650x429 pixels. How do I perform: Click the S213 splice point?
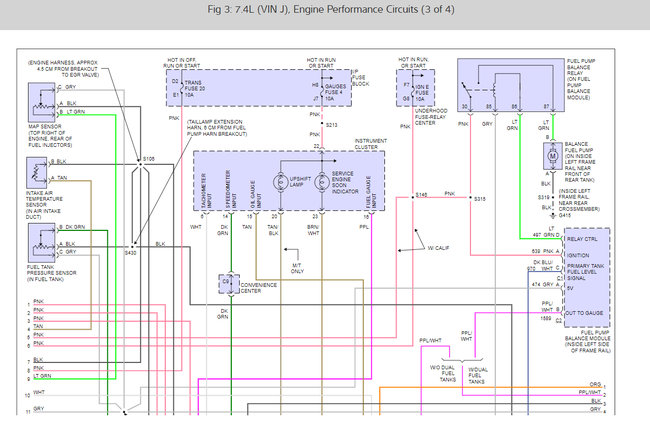[322, 124]
